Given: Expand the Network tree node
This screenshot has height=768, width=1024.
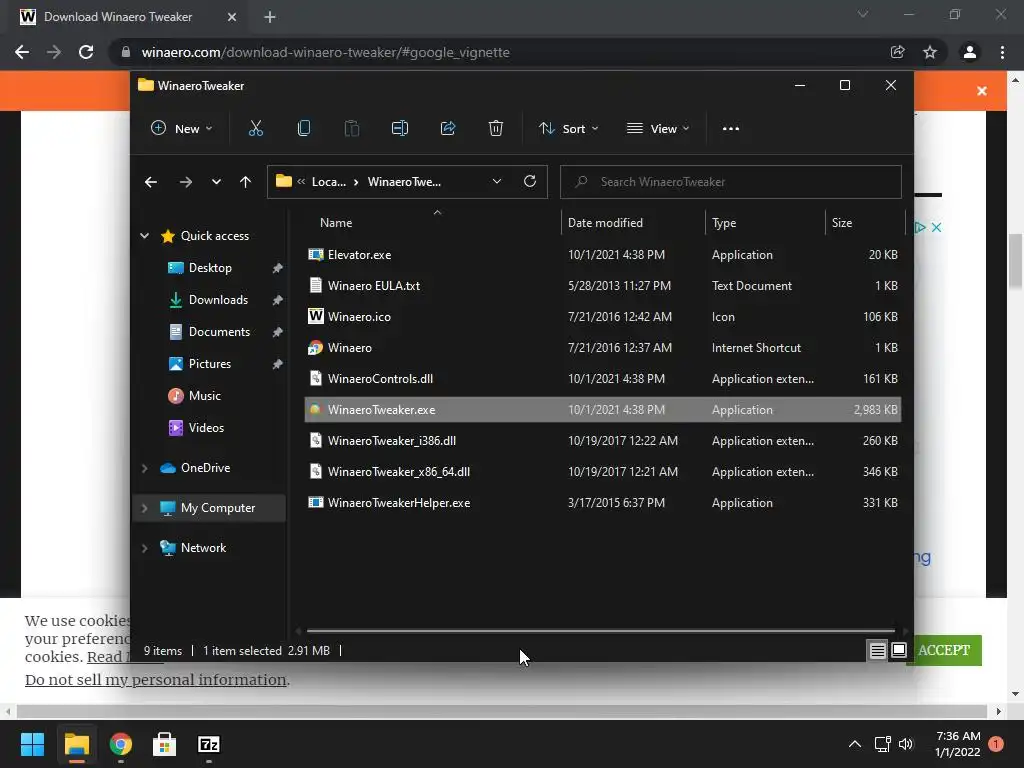Looking at the screenshot, I should pos(144,548).
